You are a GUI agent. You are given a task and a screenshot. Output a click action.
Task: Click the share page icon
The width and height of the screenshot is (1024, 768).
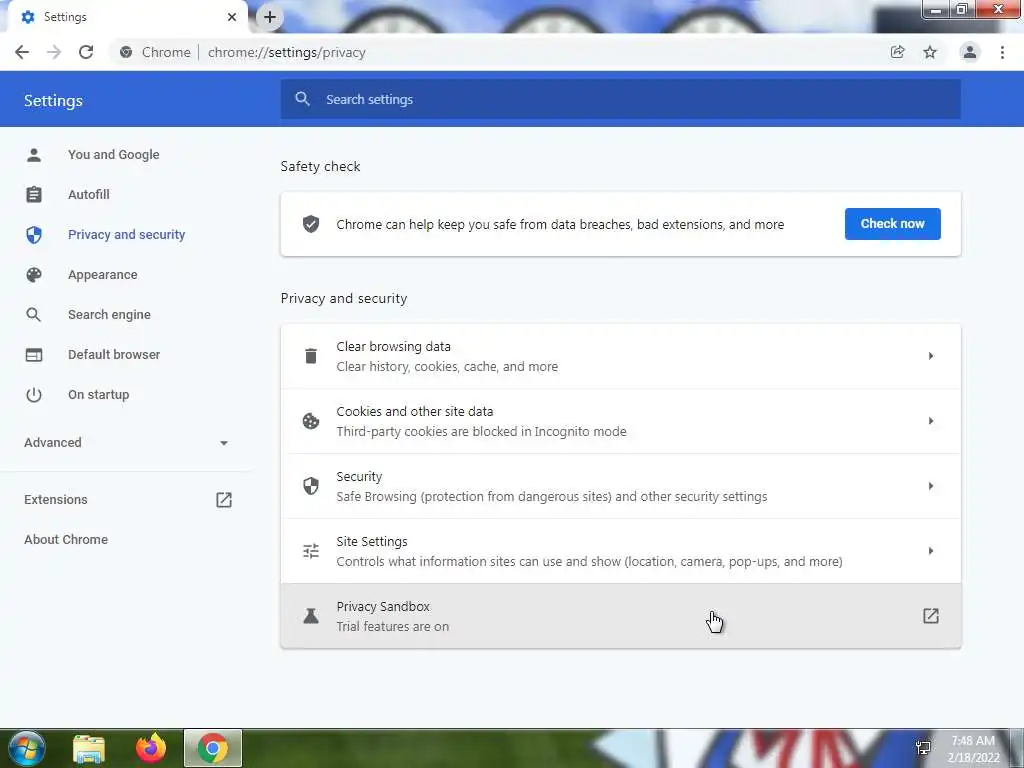pos(897,52)
